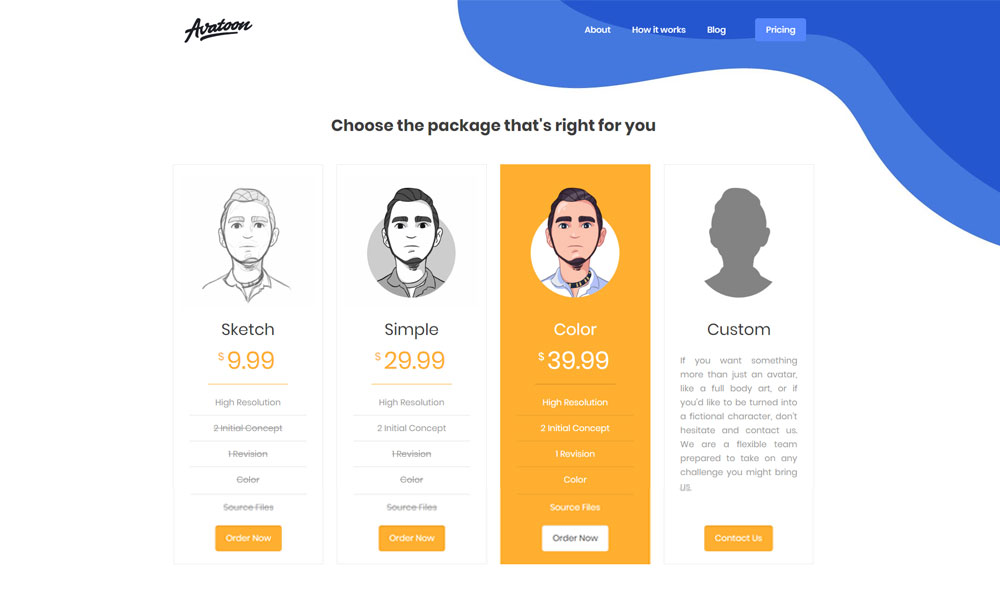The height and width of the screenshot is (600, 1000).
Task: Order the Simple package now
Action: pos(412,538)
